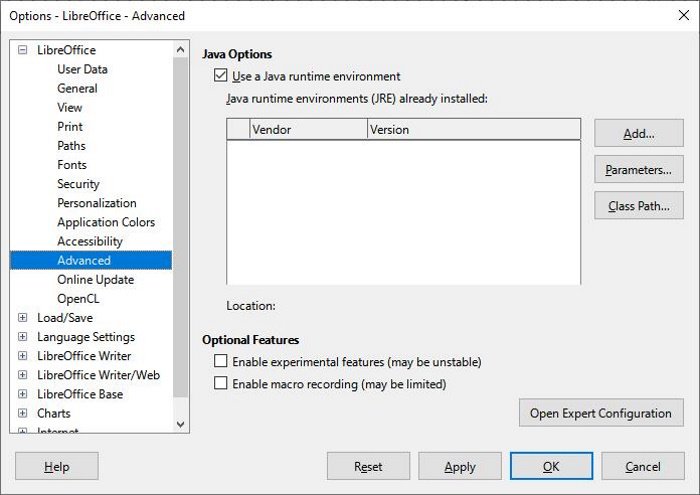700x495 pixels.
Task: Open the Security options page
Action: [78, 184]
